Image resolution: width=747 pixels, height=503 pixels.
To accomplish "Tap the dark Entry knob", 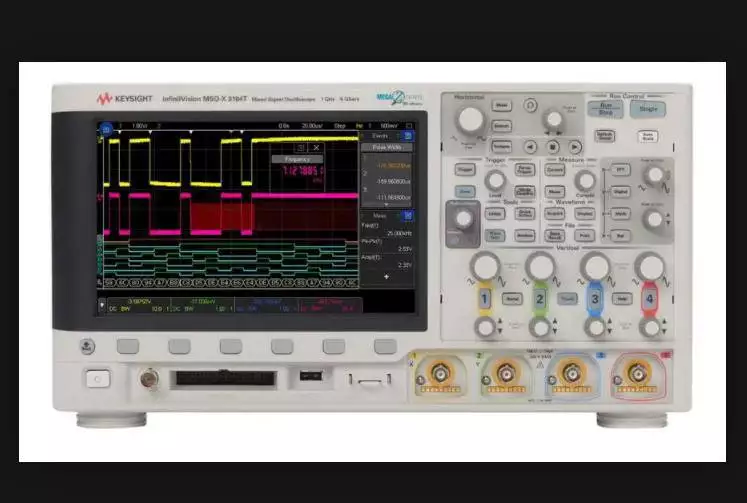I will click(464, 219).
